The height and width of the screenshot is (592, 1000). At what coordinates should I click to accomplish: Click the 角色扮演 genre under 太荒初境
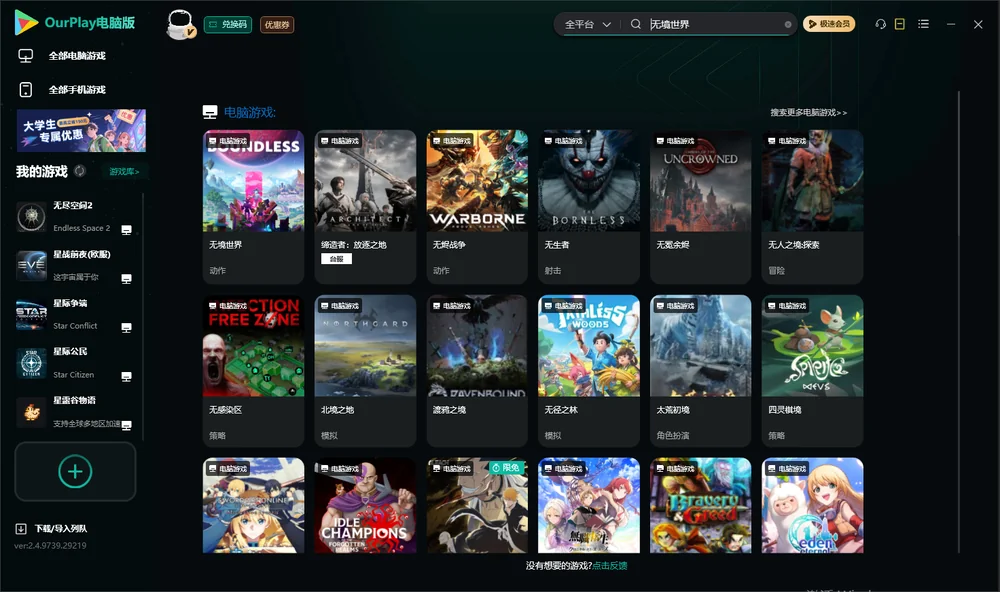tap(672, 435)
